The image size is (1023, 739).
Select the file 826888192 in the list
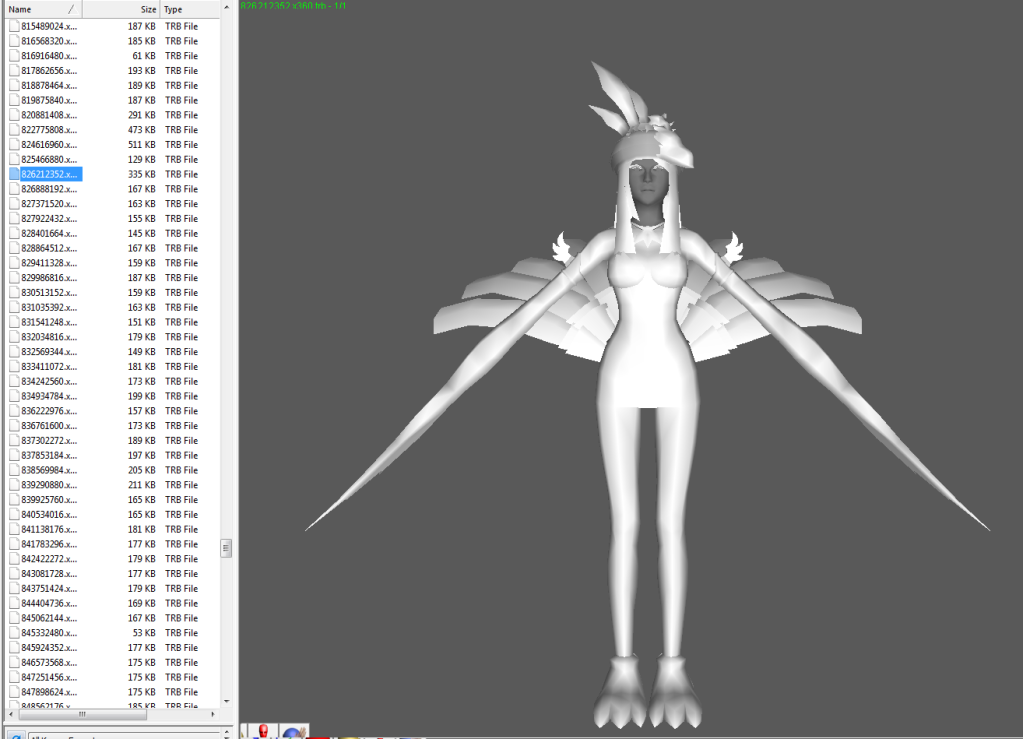tap(49, 189)
